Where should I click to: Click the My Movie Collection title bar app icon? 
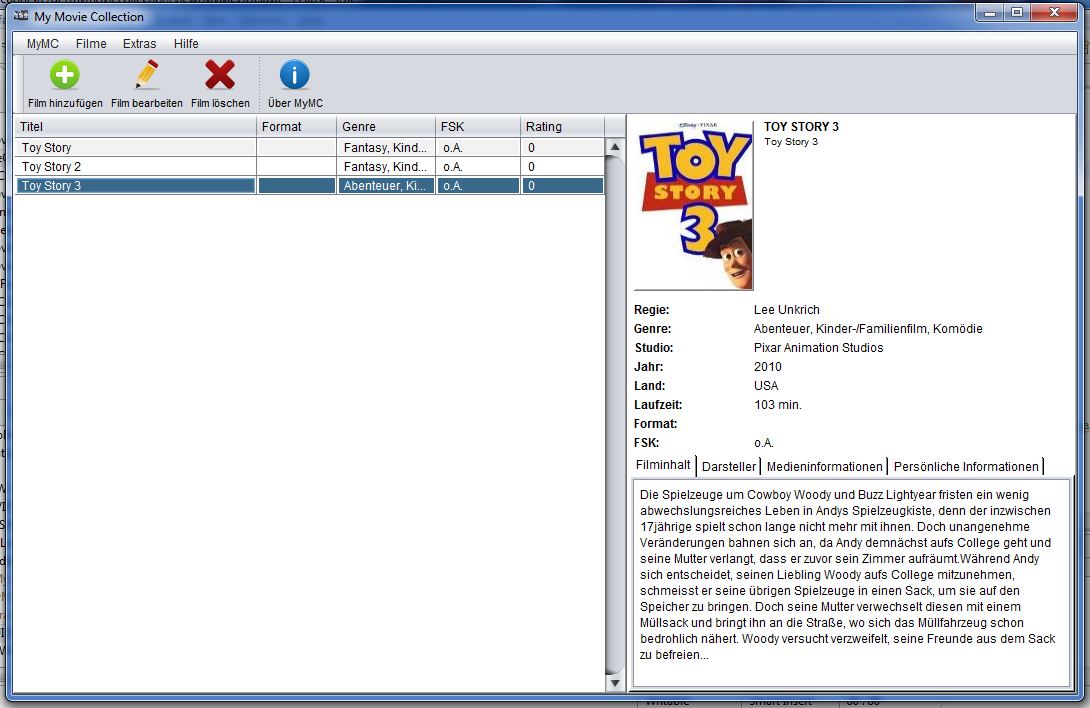pyautogui.click(x=22, y=15)
